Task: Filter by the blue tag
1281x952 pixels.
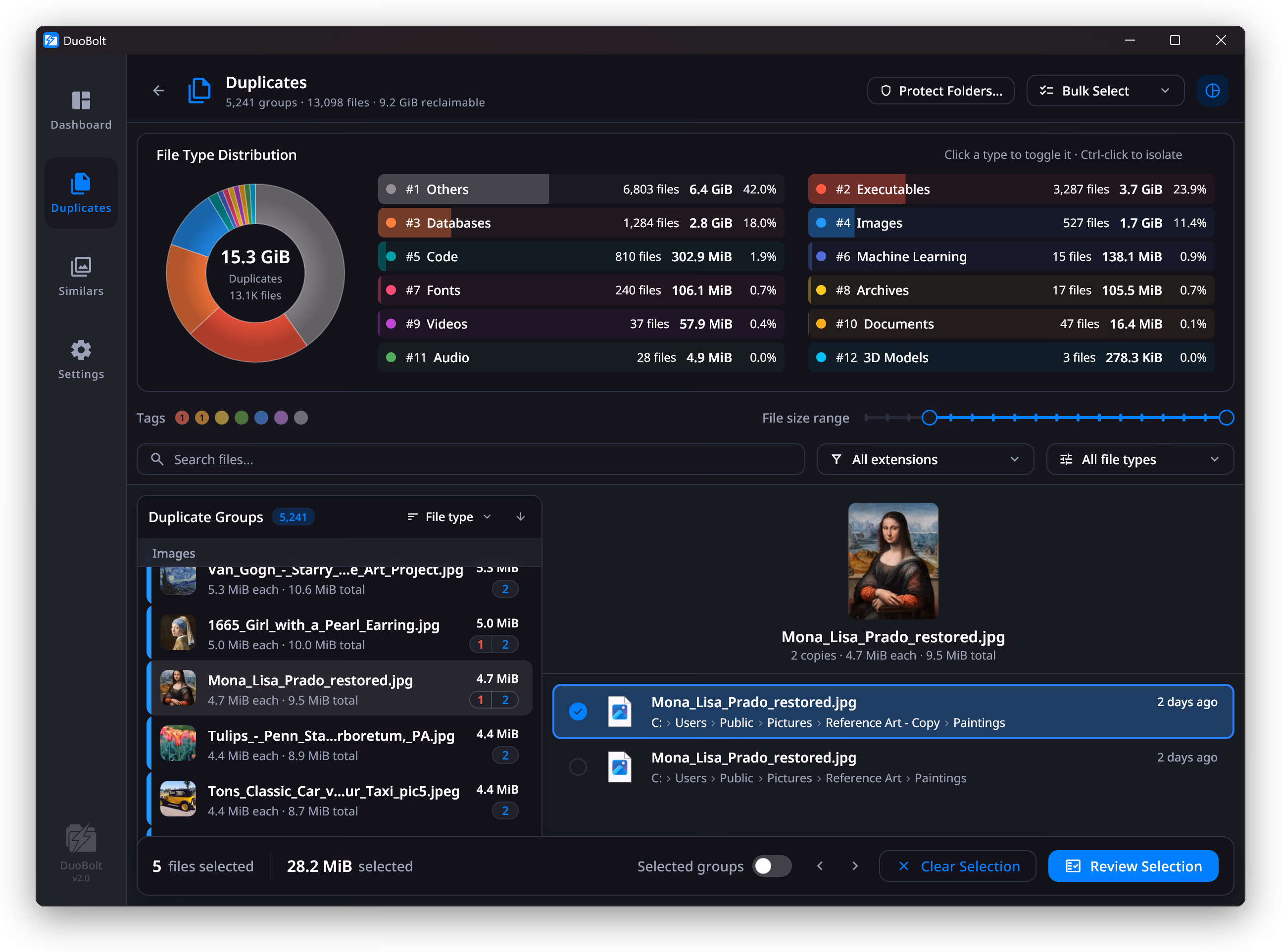Action: (x=261, y=418)
